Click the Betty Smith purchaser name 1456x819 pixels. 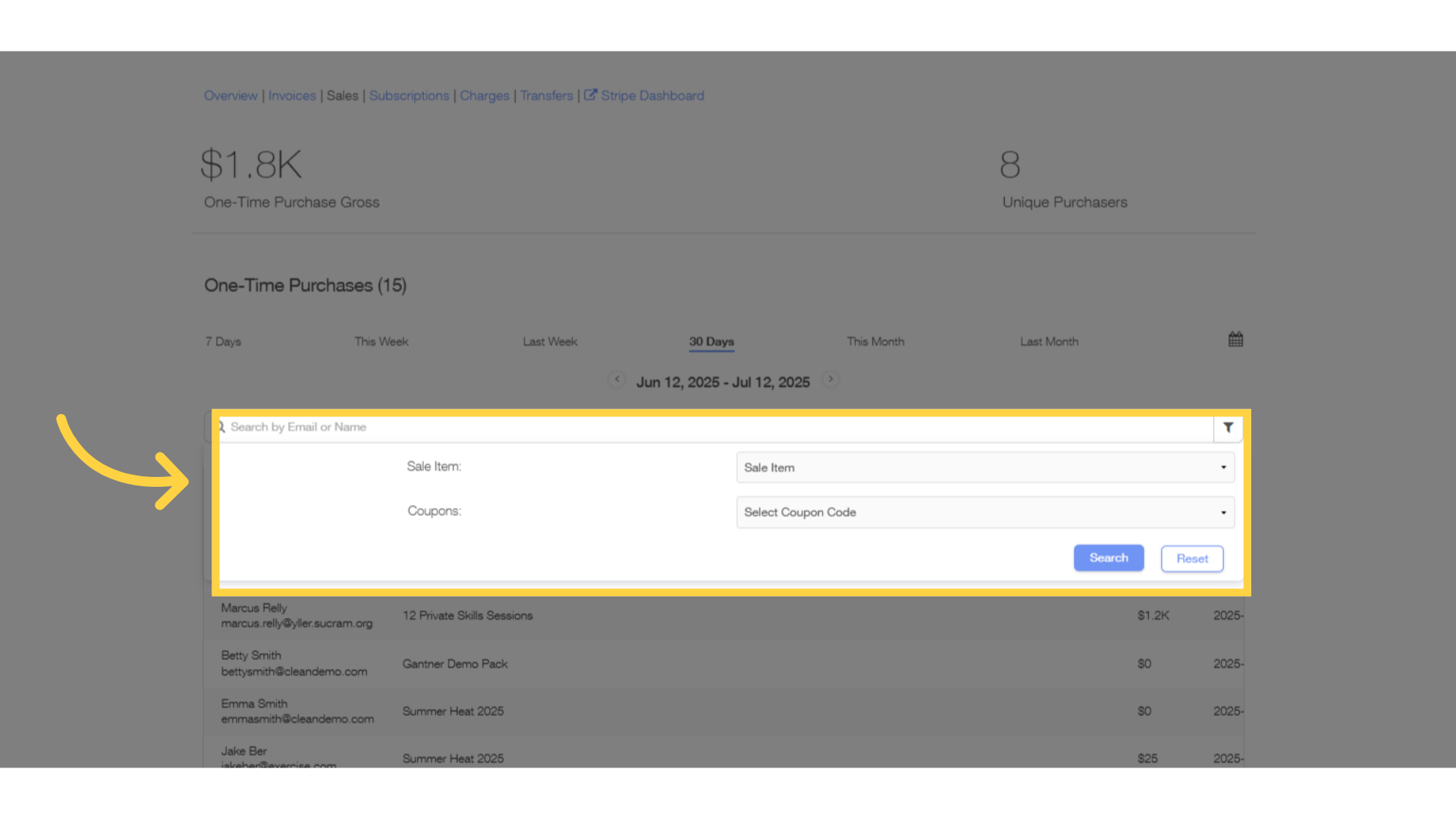click(251, 655)
